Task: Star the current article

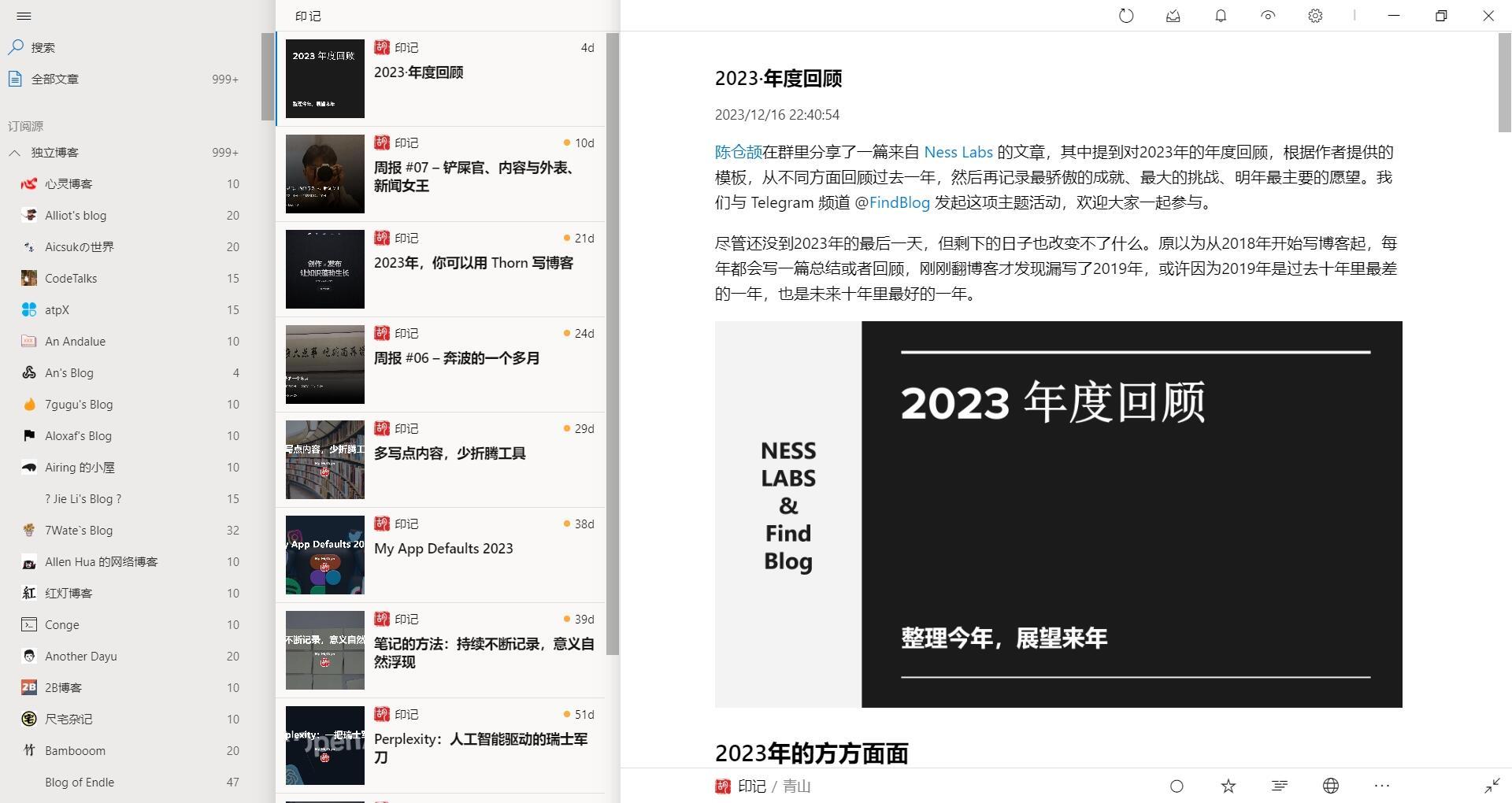Action: (1228, 786)
